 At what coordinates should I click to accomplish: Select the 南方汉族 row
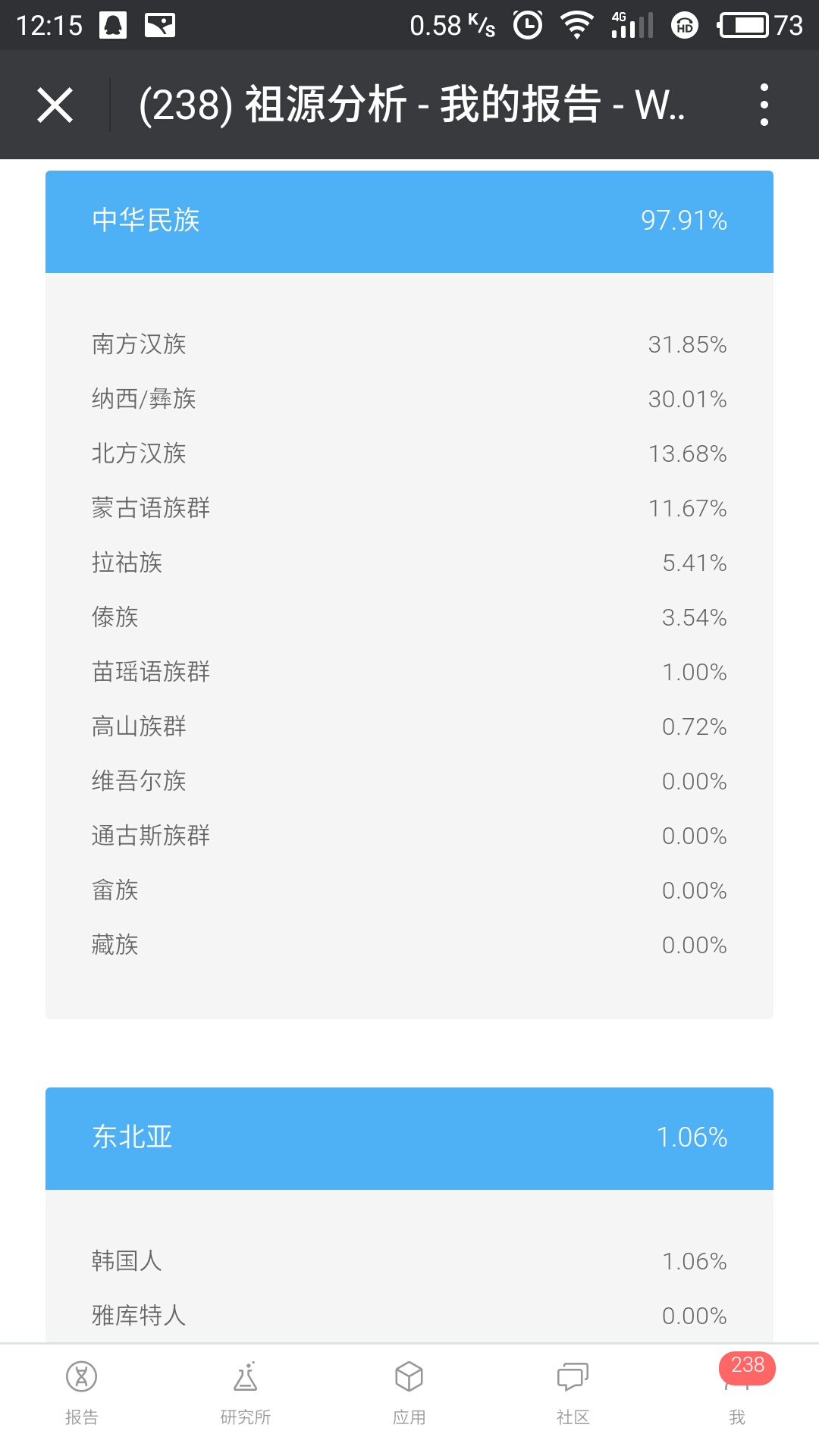click(409, 344)
